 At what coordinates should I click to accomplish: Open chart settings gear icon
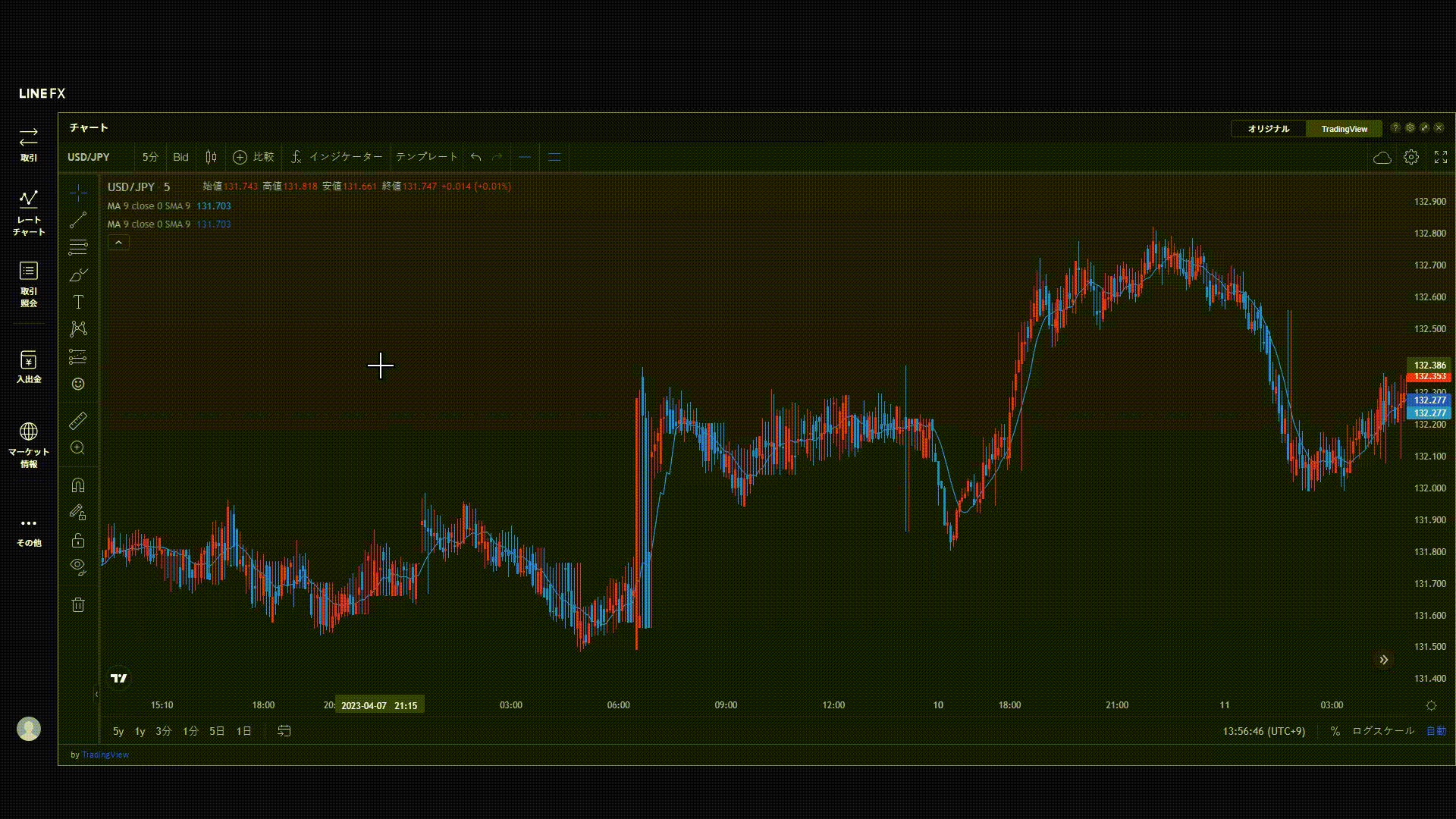coord(1410,157)
